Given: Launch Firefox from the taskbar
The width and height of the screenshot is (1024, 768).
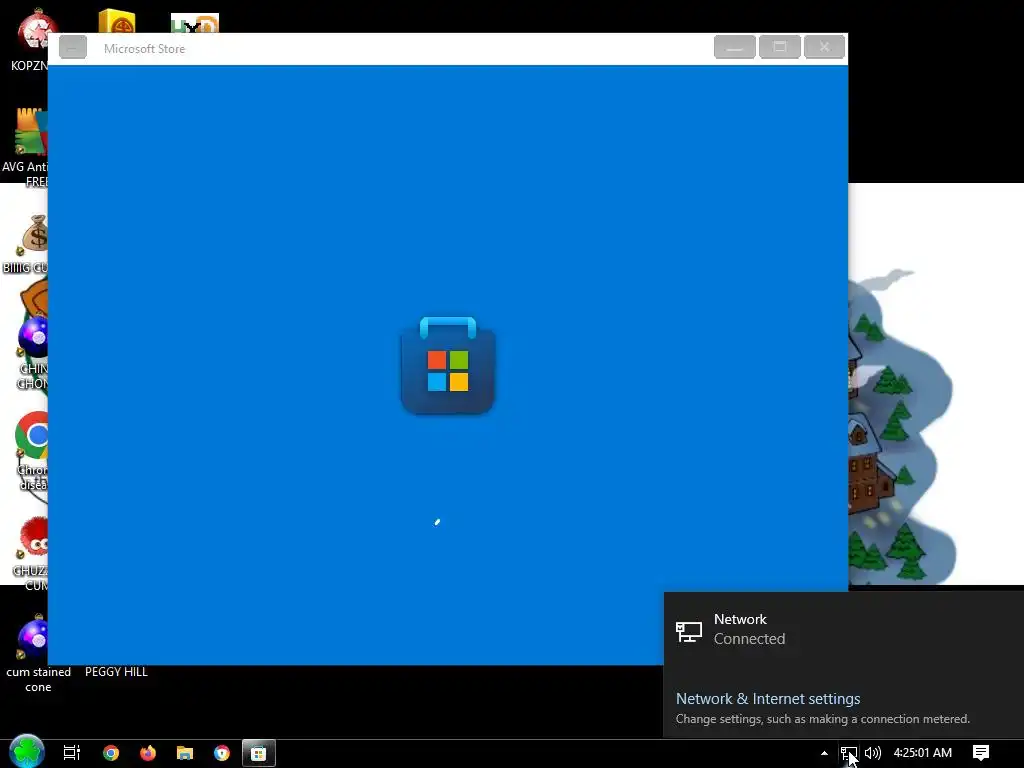Looking at the screenshot, I should pos(148,753).
